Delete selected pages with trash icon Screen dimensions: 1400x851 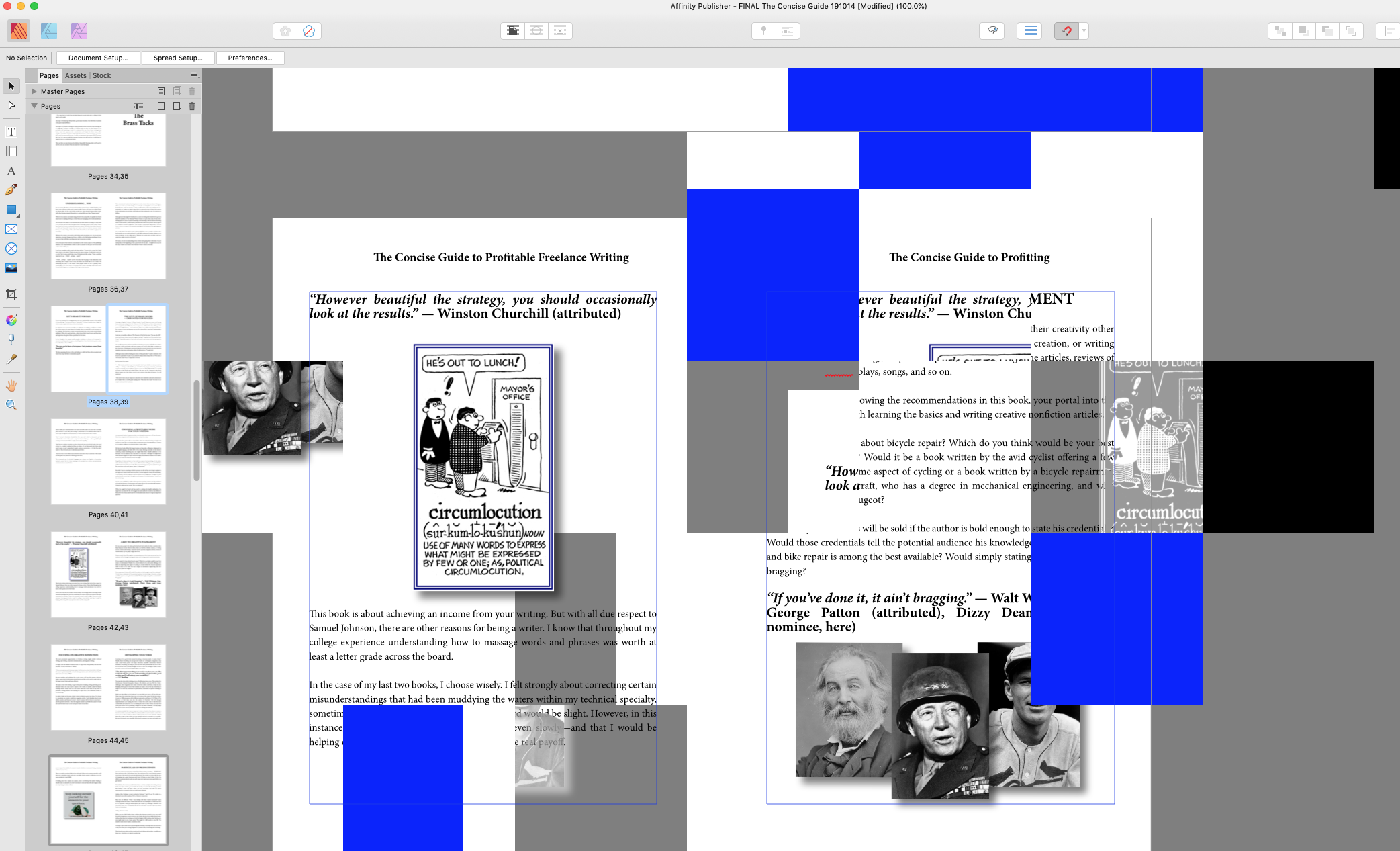(192, 106)
